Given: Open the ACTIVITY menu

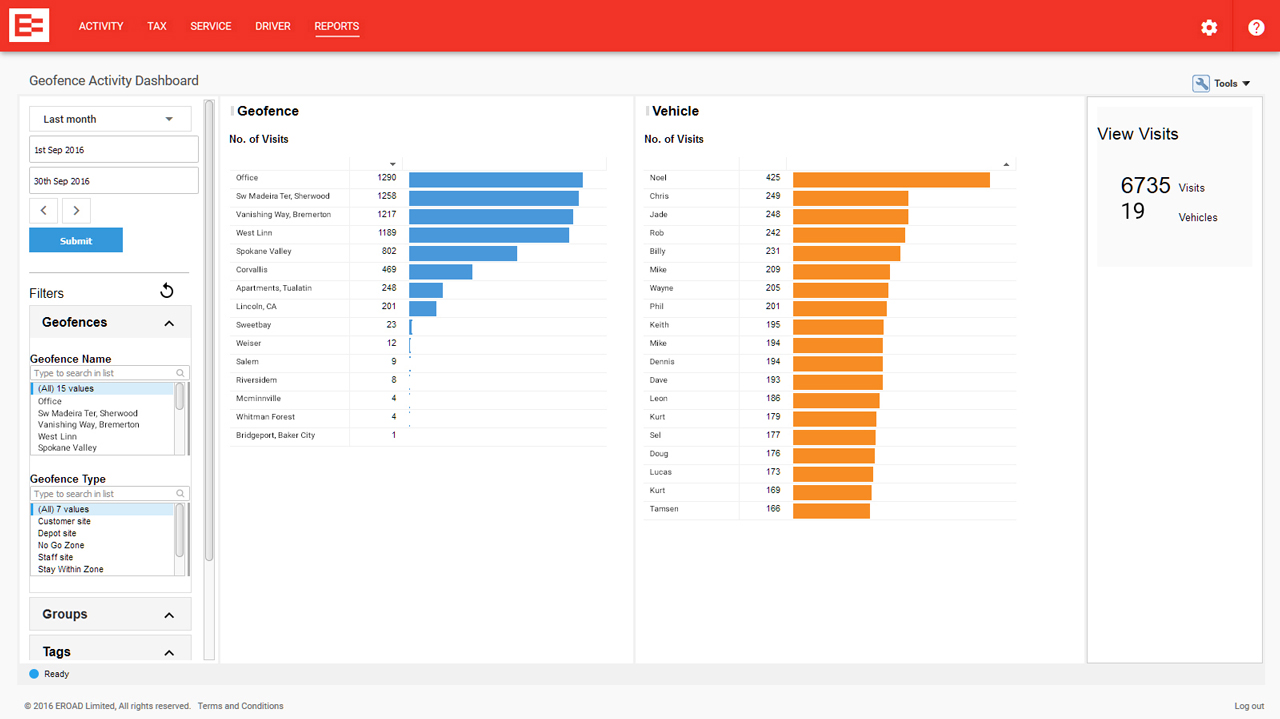Looking at the screenshot, I should (101, 27).
